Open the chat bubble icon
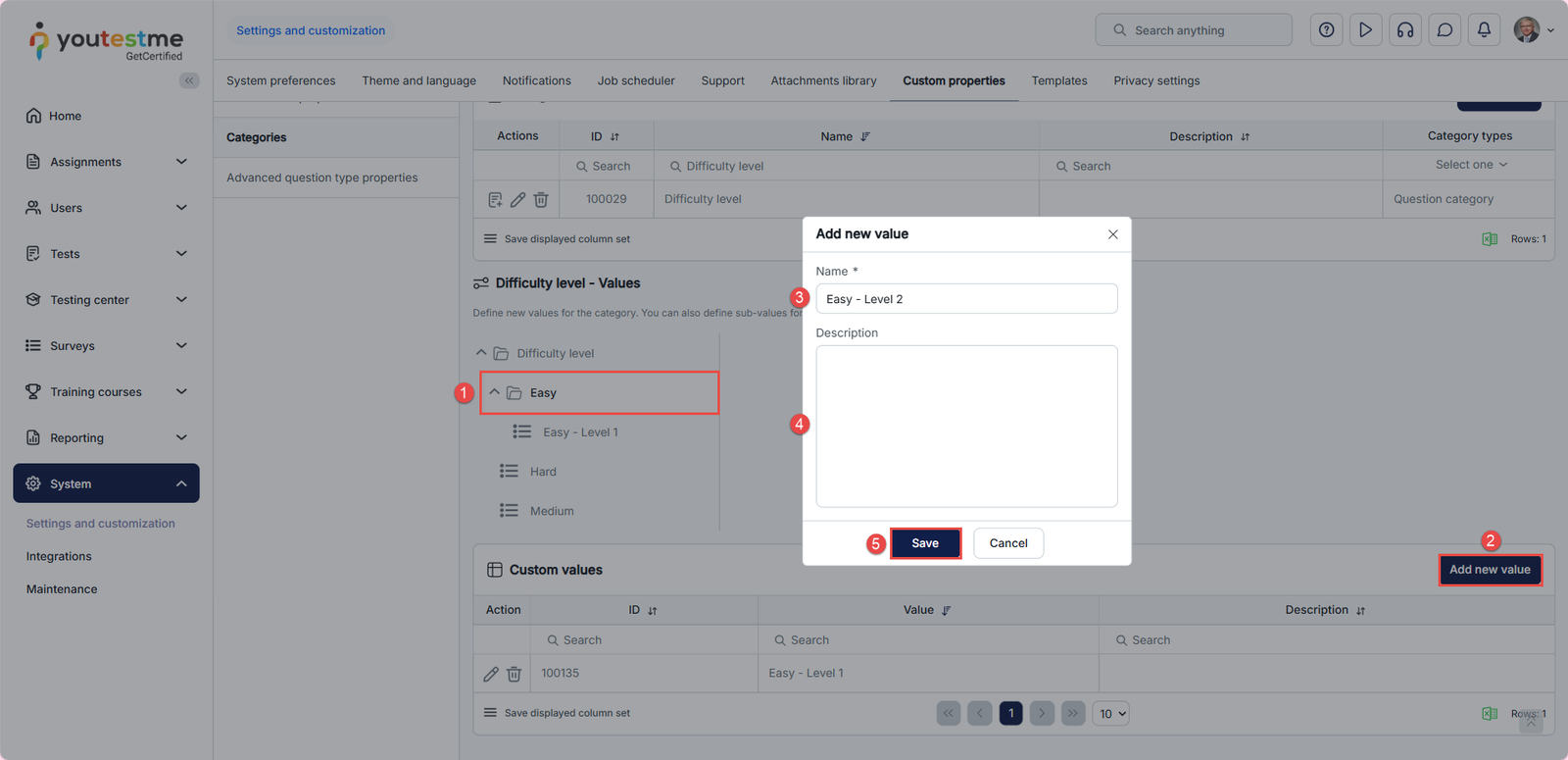The image size is (1568, 760). click(1445, 30)
